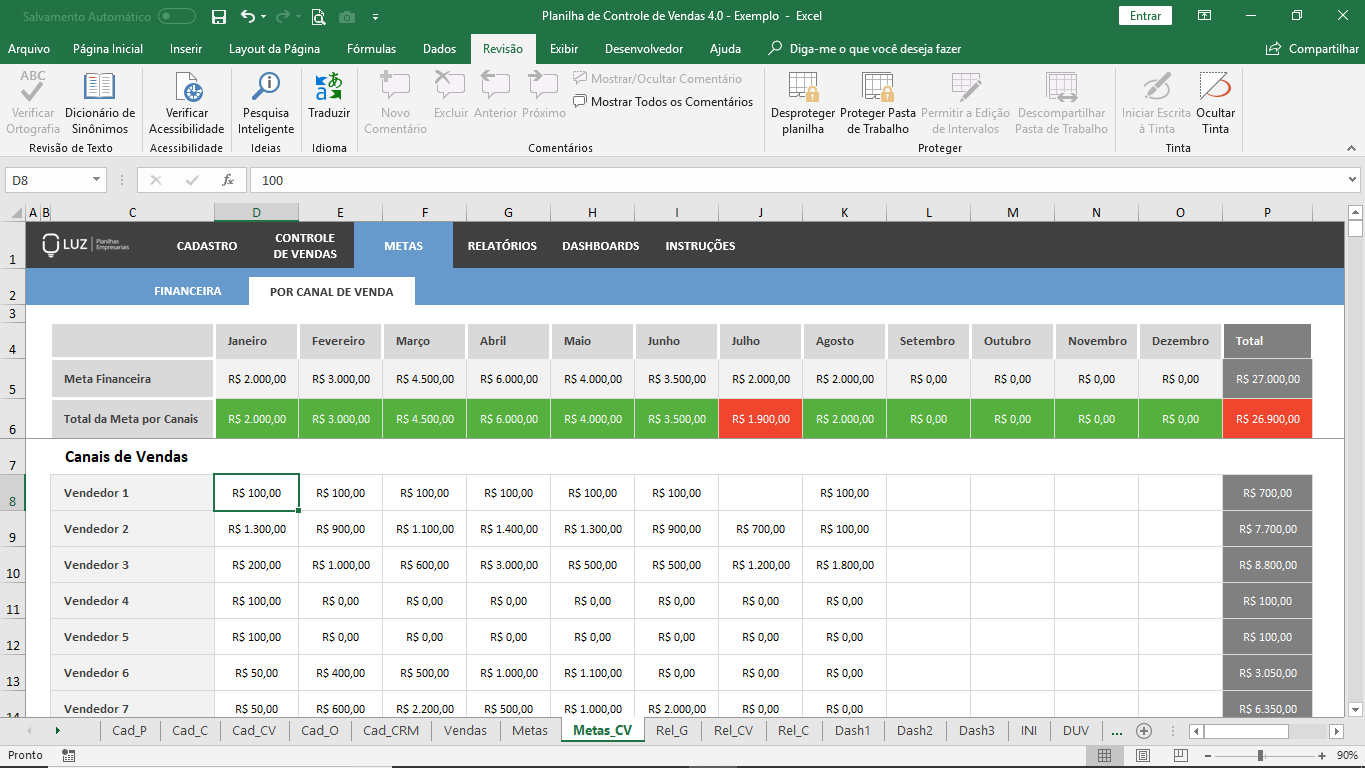Open Pesquisa Inteligente pane

pyautogui.click(x=266, y=104)
